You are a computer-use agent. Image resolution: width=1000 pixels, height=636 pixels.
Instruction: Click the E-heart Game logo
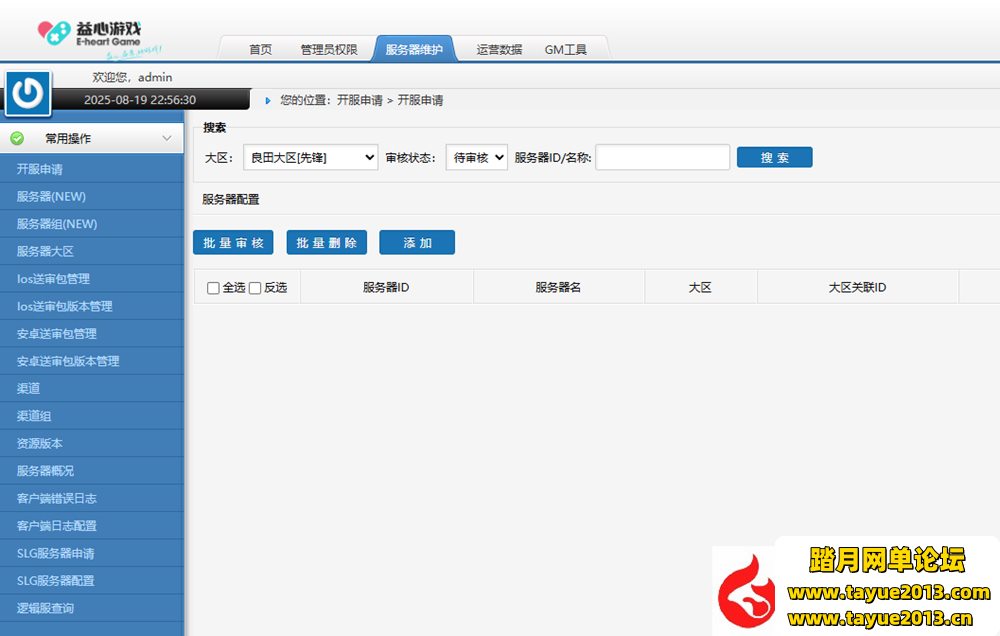point(100,38)
